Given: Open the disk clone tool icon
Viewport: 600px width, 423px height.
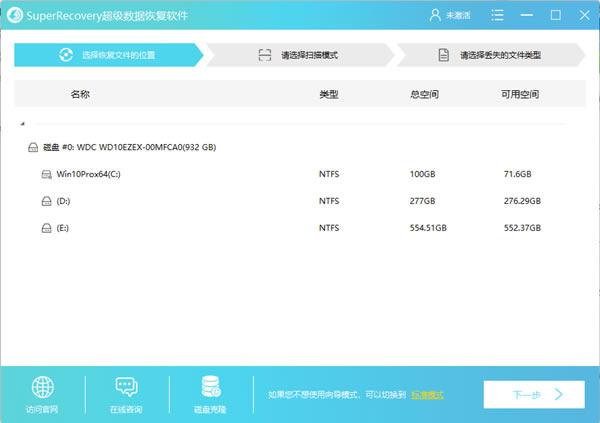Looking at the screenshot, I should coord(212,388).
